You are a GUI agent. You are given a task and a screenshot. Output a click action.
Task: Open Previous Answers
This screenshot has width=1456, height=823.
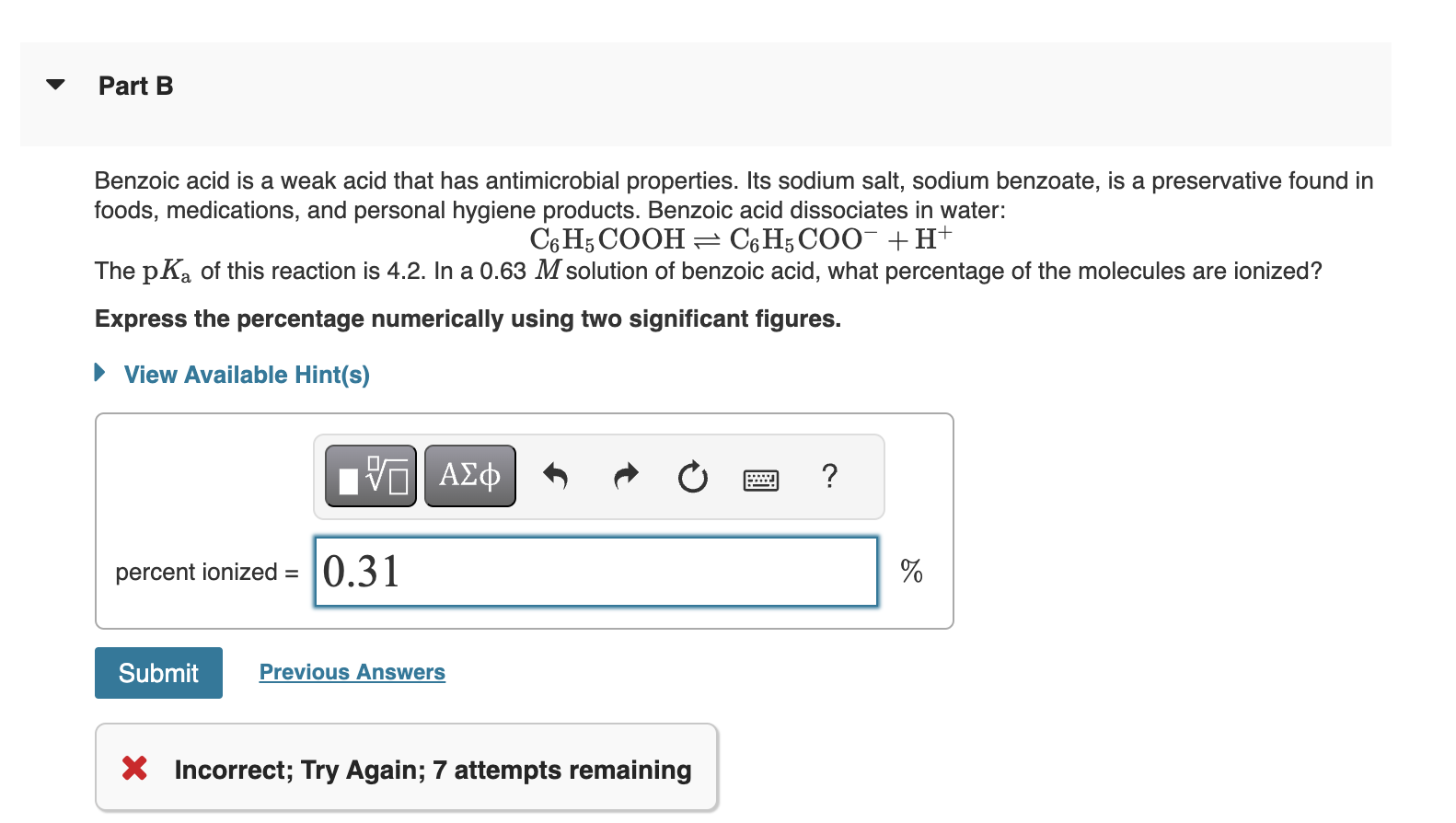tap(352, 671)
